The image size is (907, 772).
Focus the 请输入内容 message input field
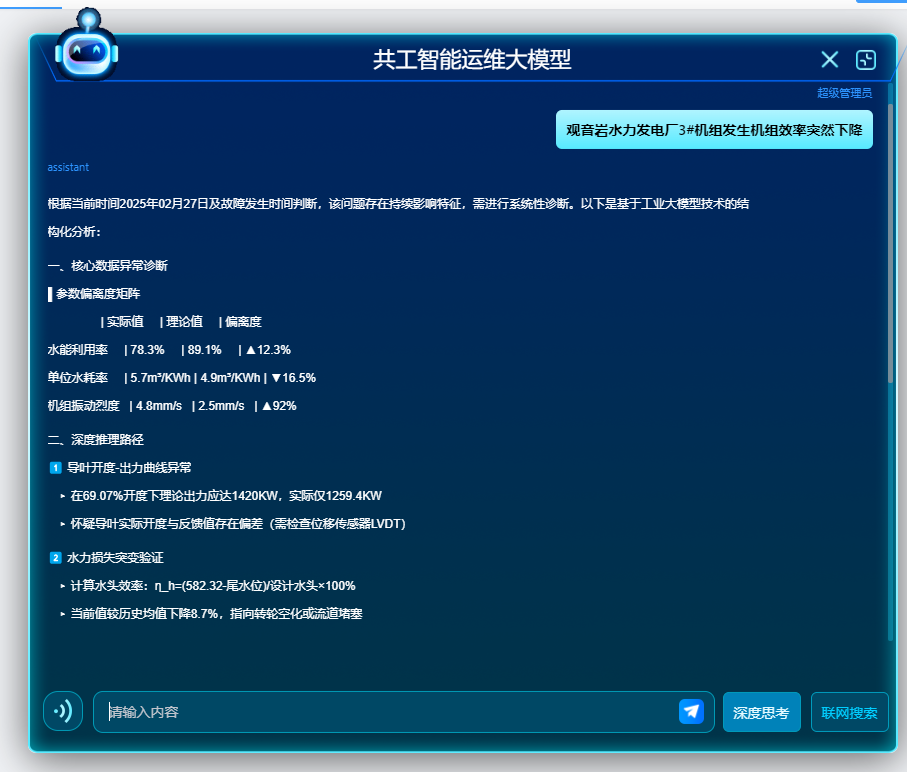[x=390, y=712]
